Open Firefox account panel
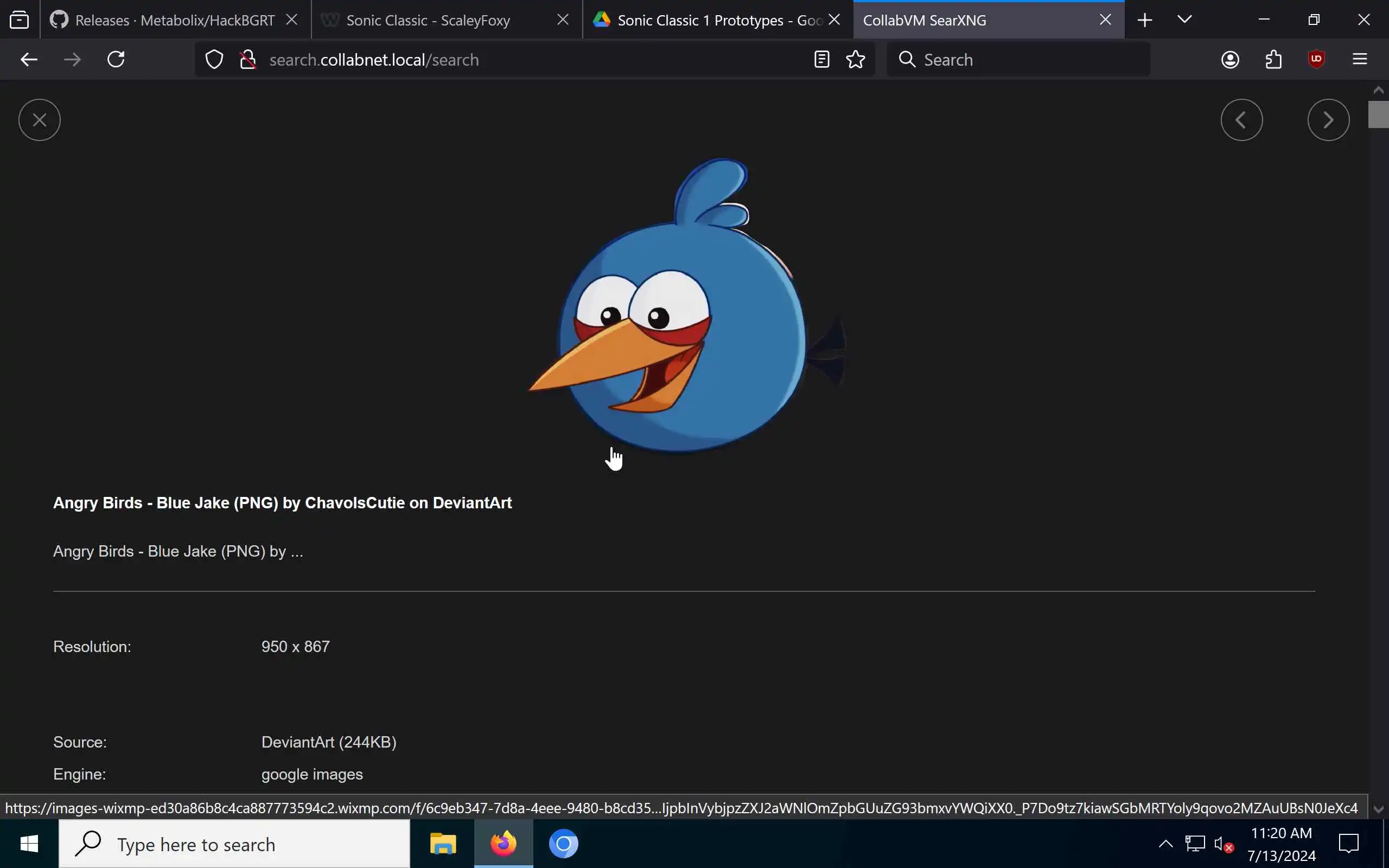Viewport: 1389px width, 868px height. click(1229, 59)
